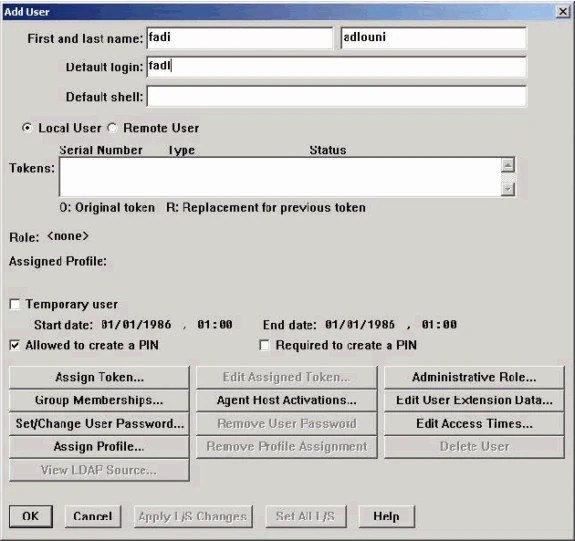Viewport: 575px width, 541px height.
Task: Click the Assign Profile button
Action: (99, 447)
